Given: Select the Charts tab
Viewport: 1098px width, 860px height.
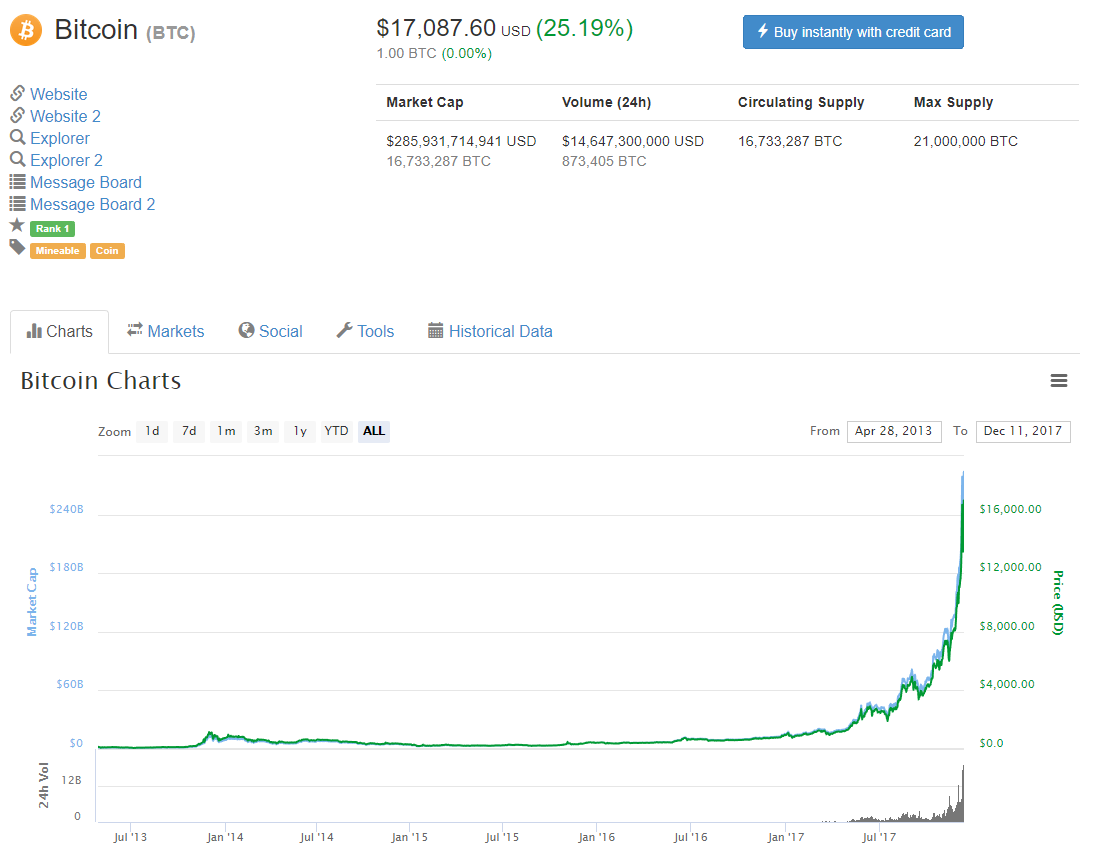Looking at the screenshot, I should [60, 331].
